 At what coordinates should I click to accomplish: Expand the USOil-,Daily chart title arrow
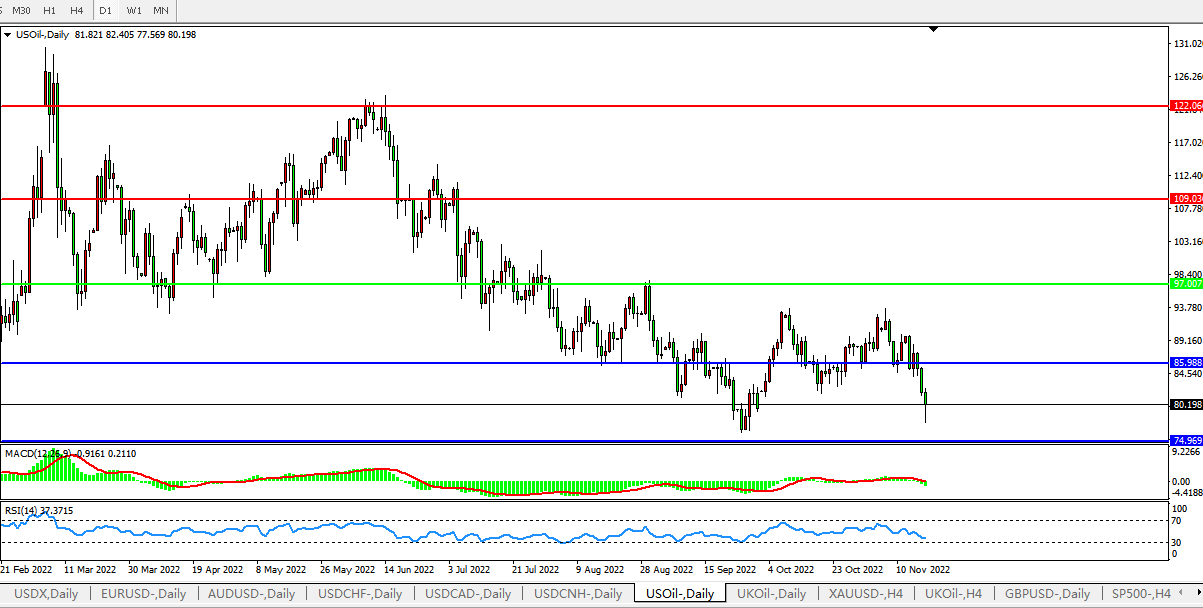point(8,35)
